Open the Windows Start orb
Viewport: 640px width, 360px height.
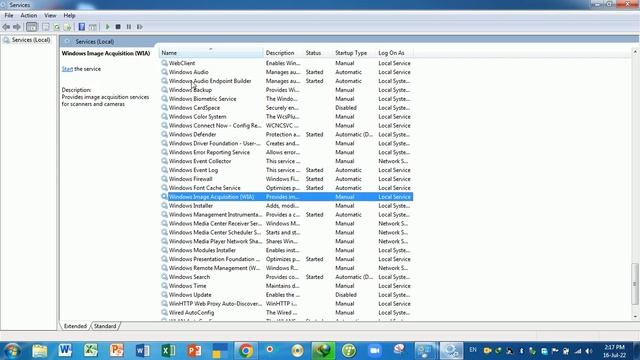coord(12,351)
